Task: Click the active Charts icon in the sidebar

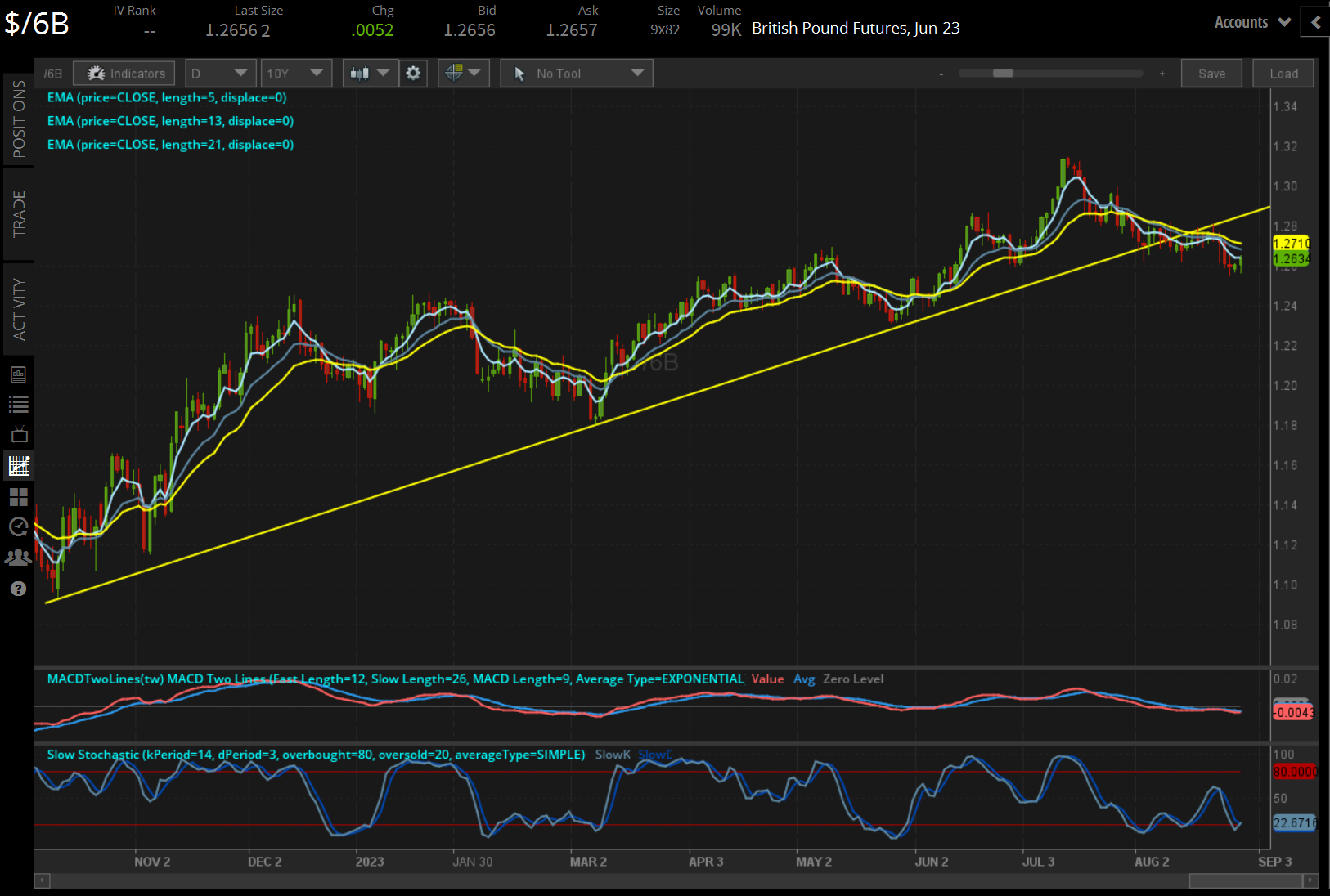Action: point(18,465)
